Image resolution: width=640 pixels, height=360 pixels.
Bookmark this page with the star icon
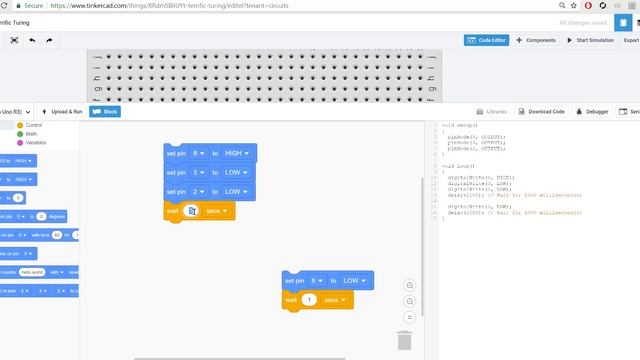[x=573, y=6]
